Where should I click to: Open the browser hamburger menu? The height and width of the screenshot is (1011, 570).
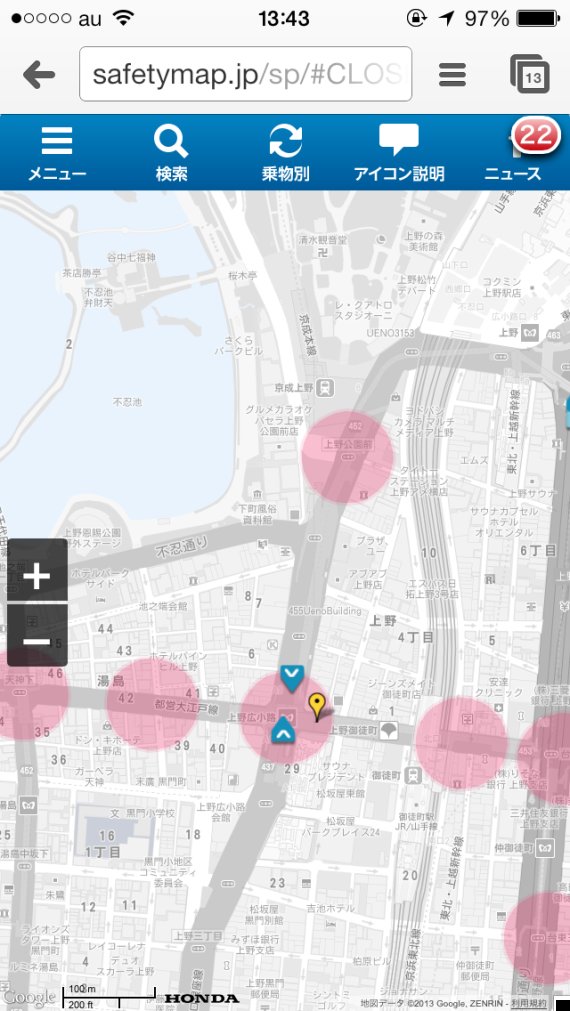coord(452,75)
